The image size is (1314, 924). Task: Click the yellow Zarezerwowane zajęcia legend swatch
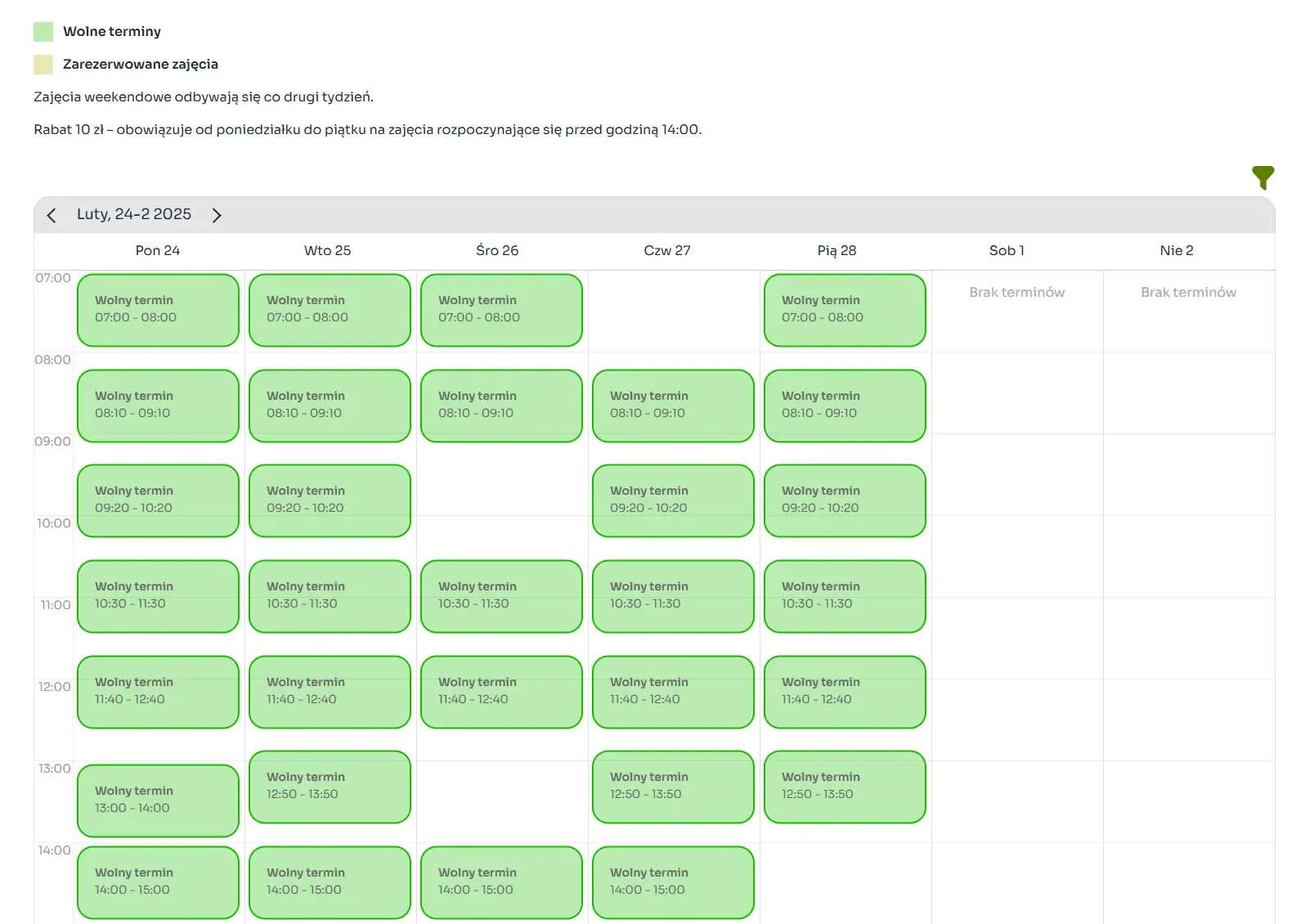pos(43,65)
